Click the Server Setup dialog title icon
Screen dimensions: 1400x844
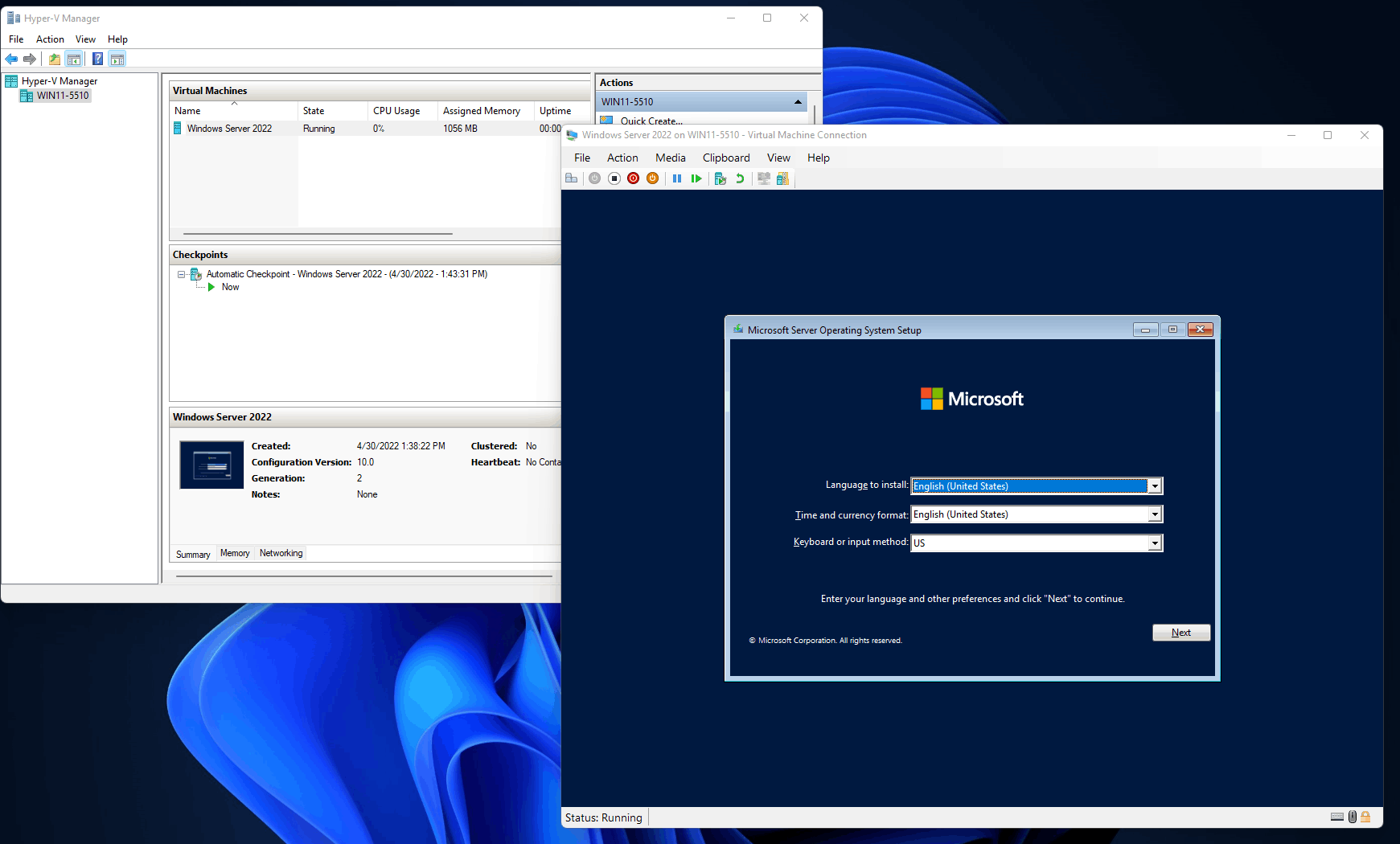pyautogui.click(x=738, y=330)
